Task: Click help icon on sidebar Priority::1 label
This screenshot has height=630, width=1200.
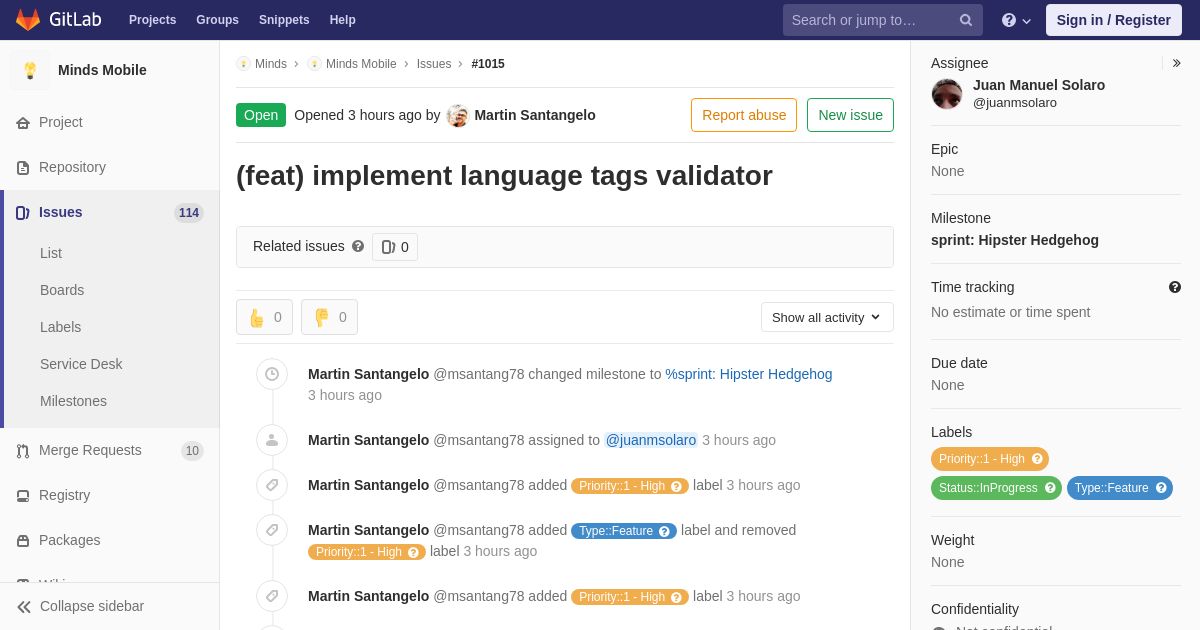Action: 1037,459
